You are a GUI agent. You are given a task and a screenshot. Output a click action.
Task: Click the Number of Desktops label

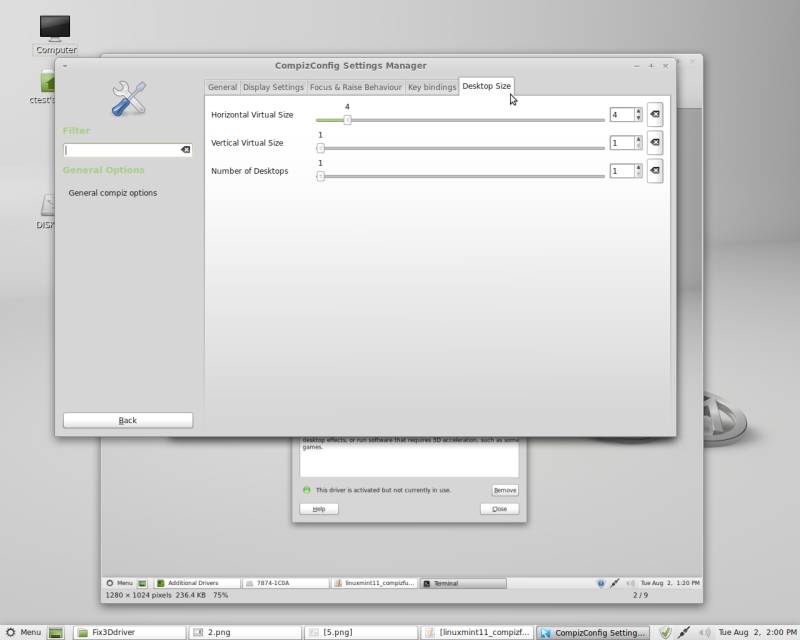point(249,171)
